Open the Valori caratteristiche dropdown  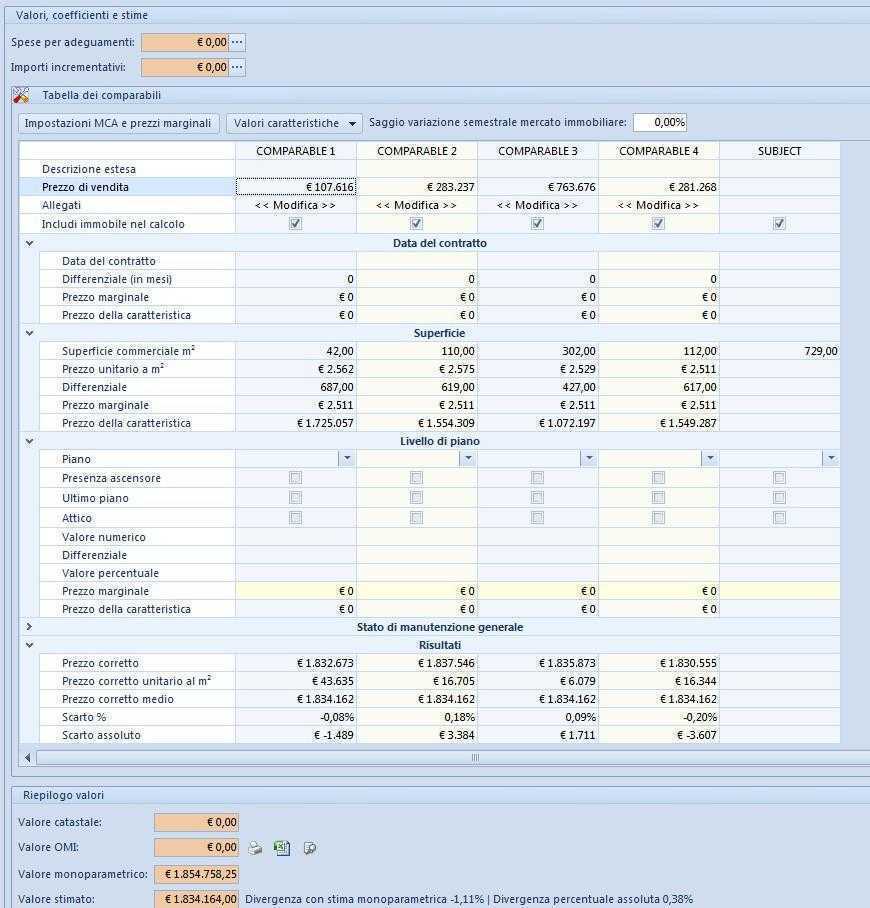(x=294, y=123)
